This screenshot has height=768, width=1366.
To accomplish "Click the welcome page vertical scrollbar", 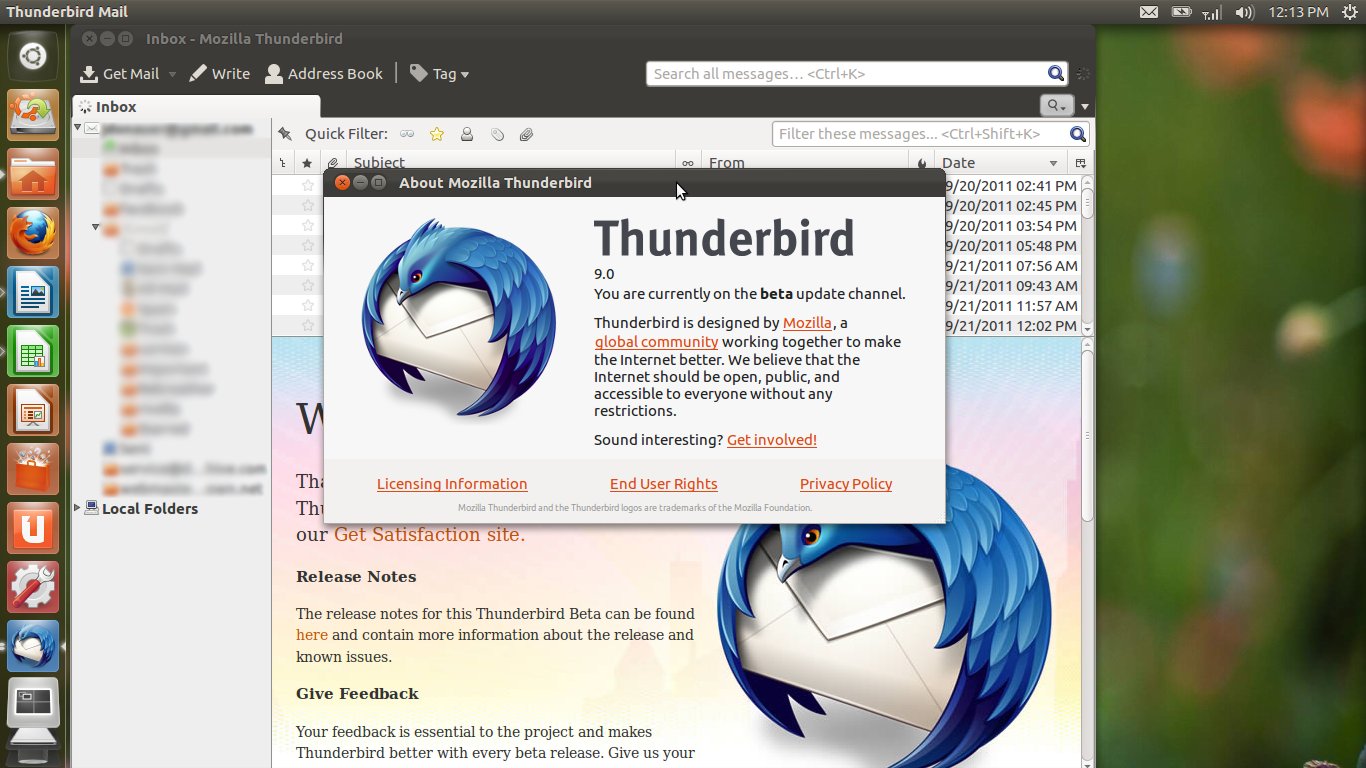I will coord(1087,553).
